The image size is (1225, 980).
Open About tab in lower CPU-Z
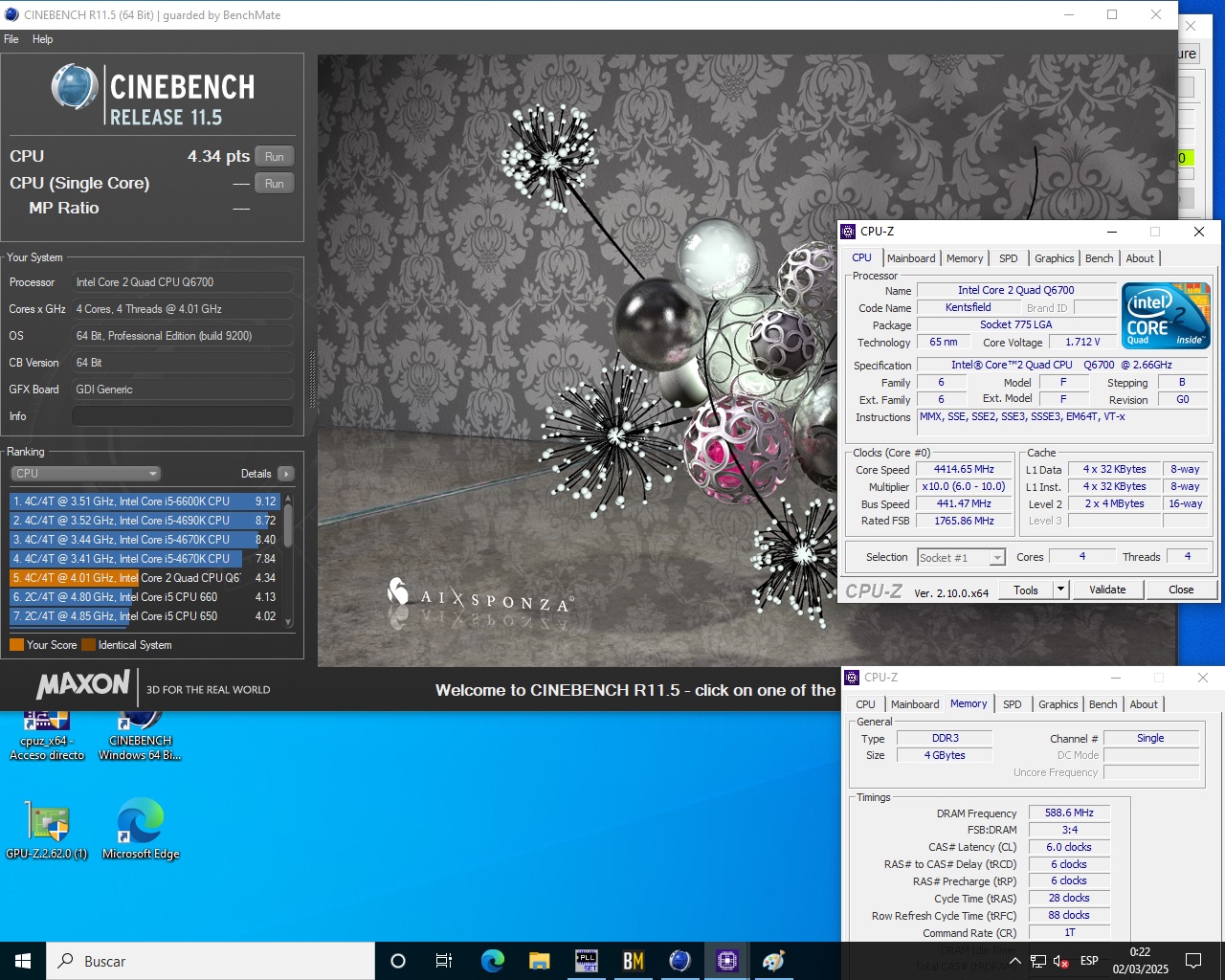(x=1144, y=704)
